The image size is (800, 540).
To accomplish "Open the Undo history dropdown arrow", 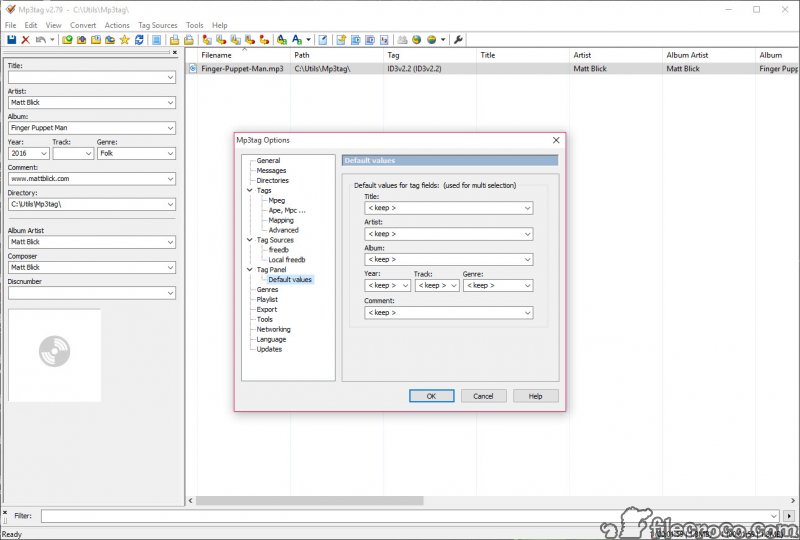I will click(x=52, y=40).
